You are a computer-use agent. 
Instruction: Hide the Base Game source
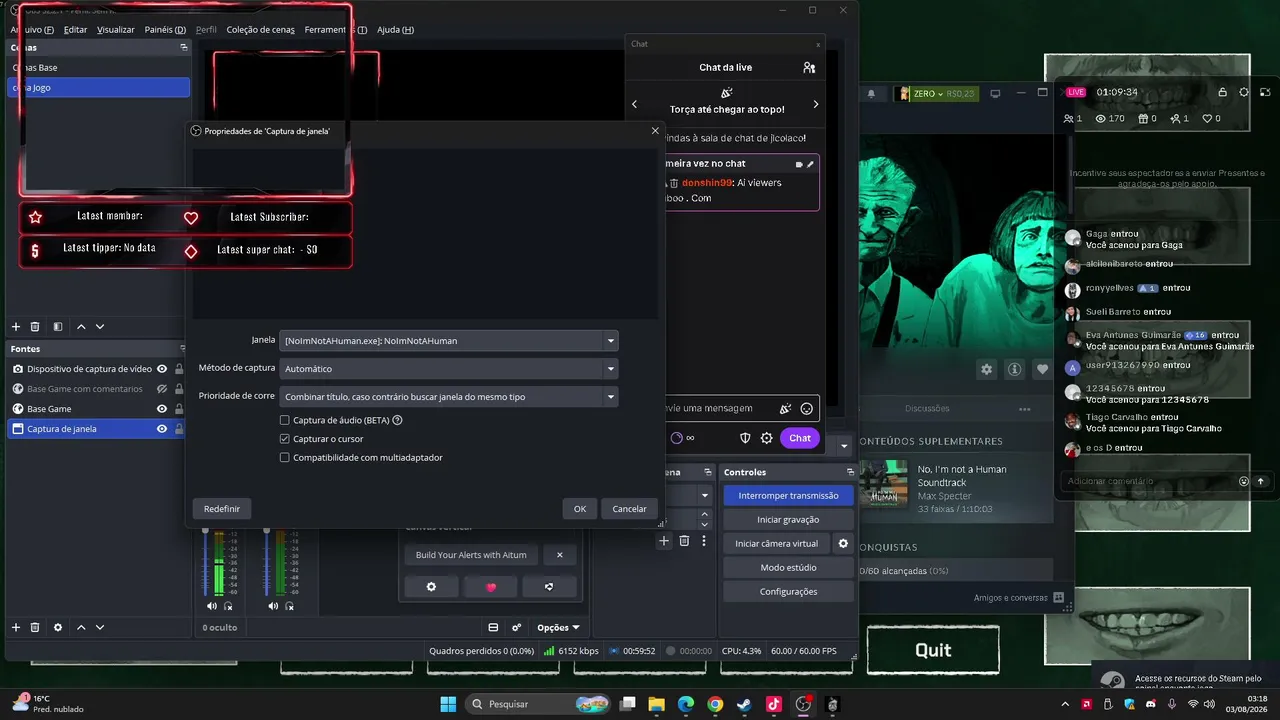(162, 409)
